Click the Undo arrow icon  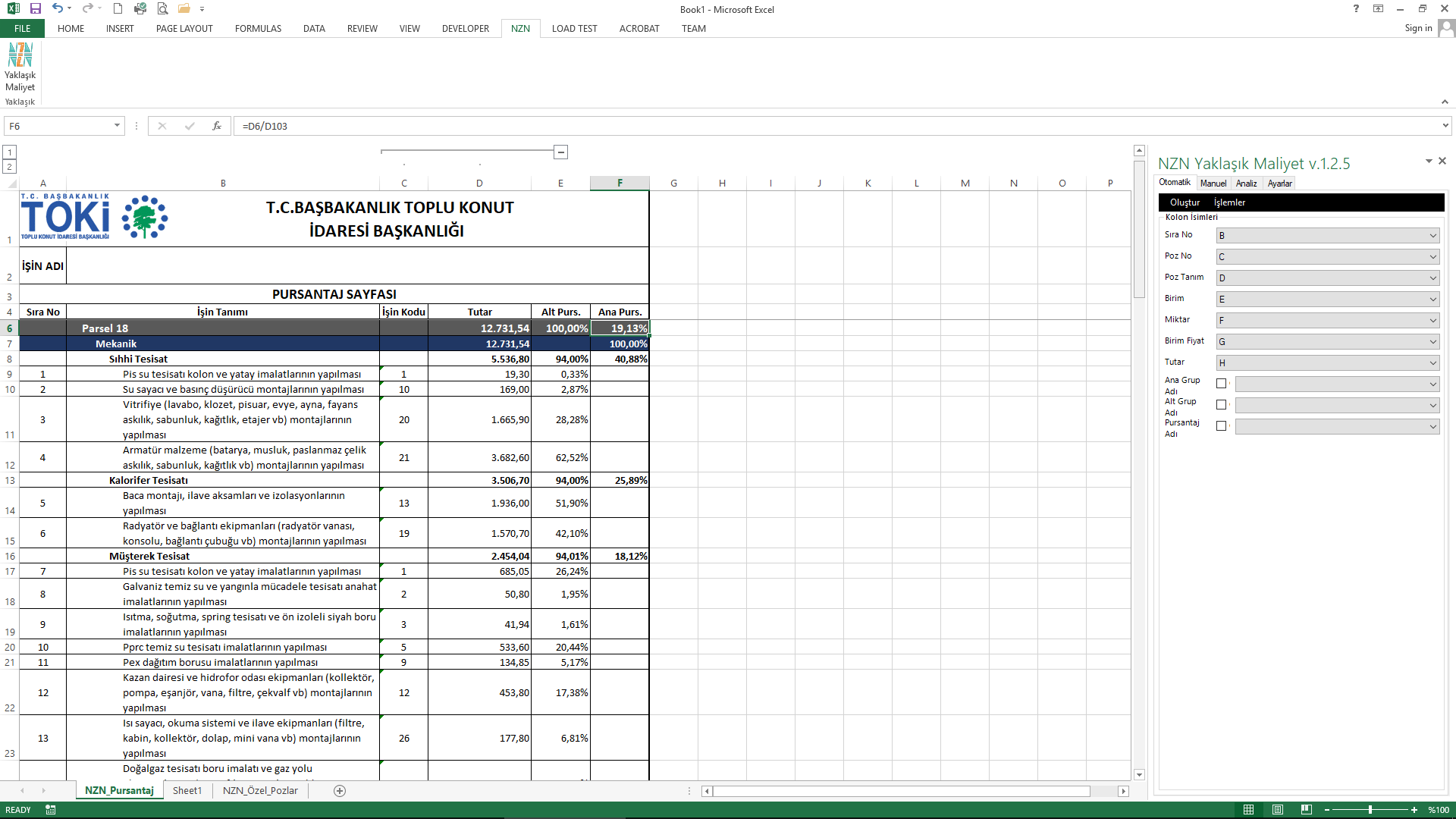[x=58, y=8]
